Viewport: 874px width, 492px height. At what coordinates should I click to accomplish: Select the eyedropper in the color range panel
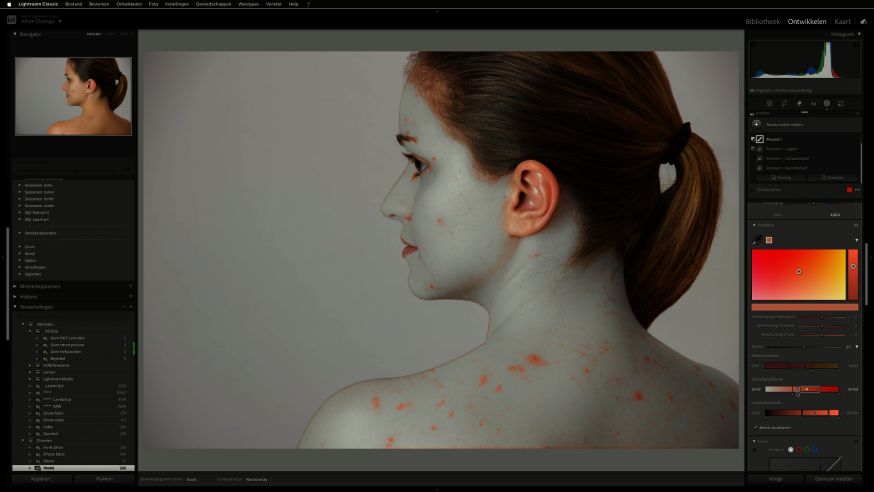click(x=754, y=240)
